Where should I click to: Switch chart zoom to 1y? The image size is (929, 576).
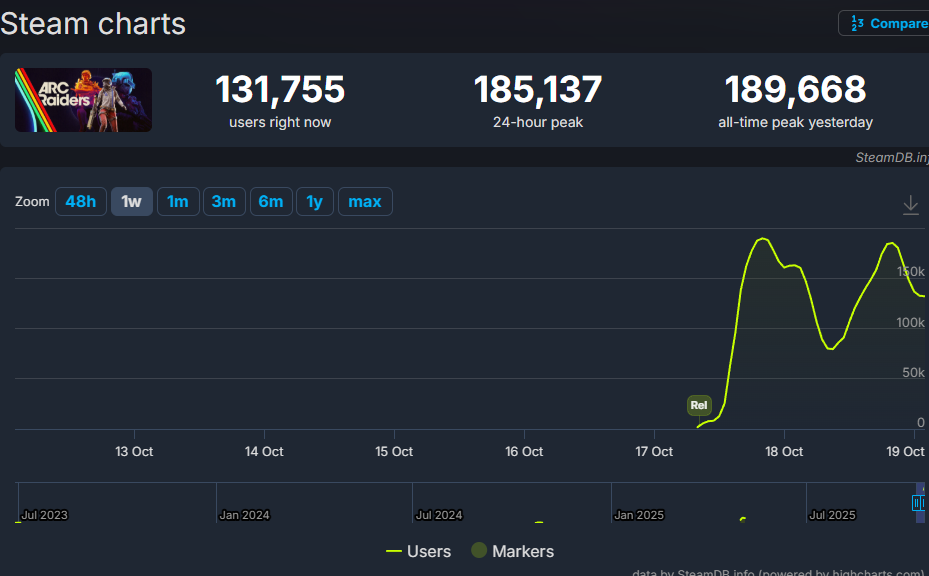[x=315, y=201]
